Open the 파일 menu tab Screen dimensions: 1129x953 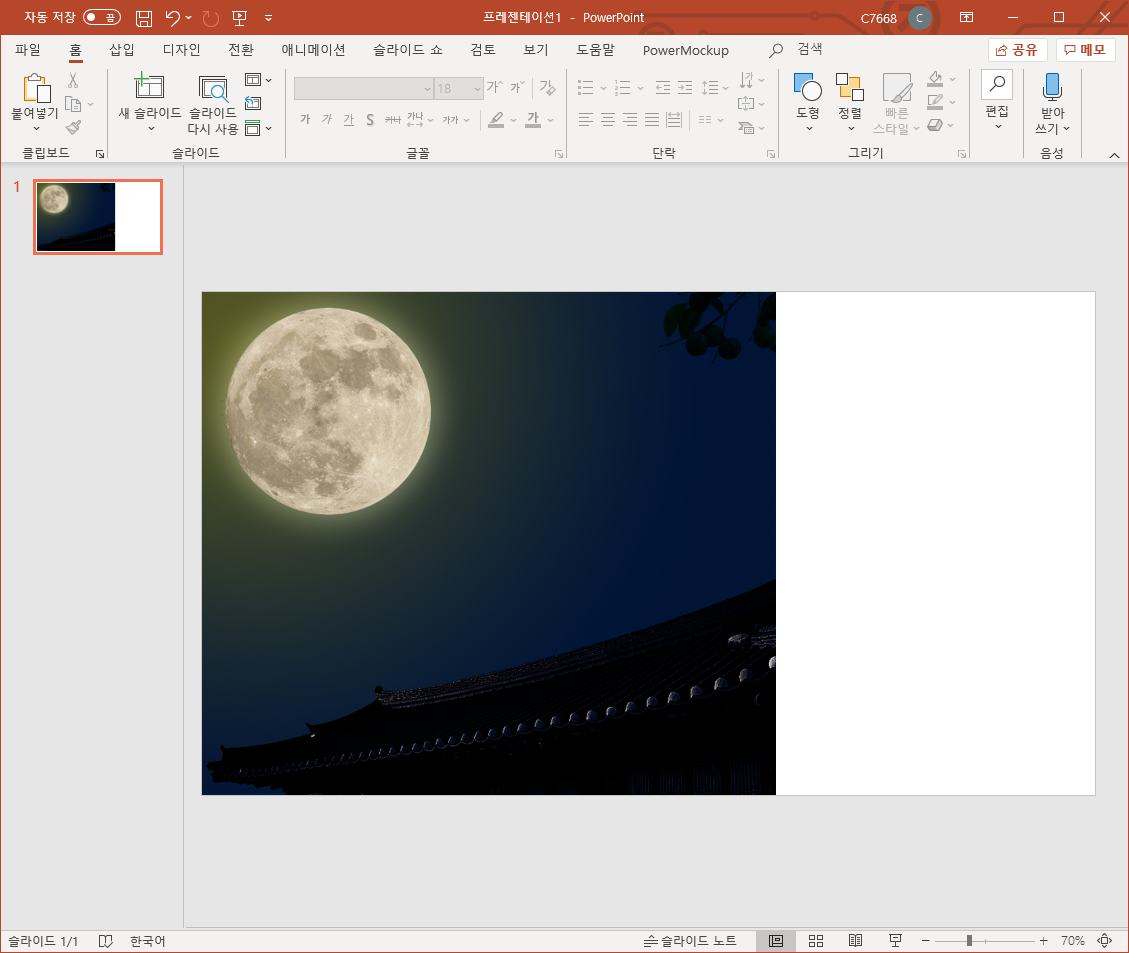click(x=28, y=50)
